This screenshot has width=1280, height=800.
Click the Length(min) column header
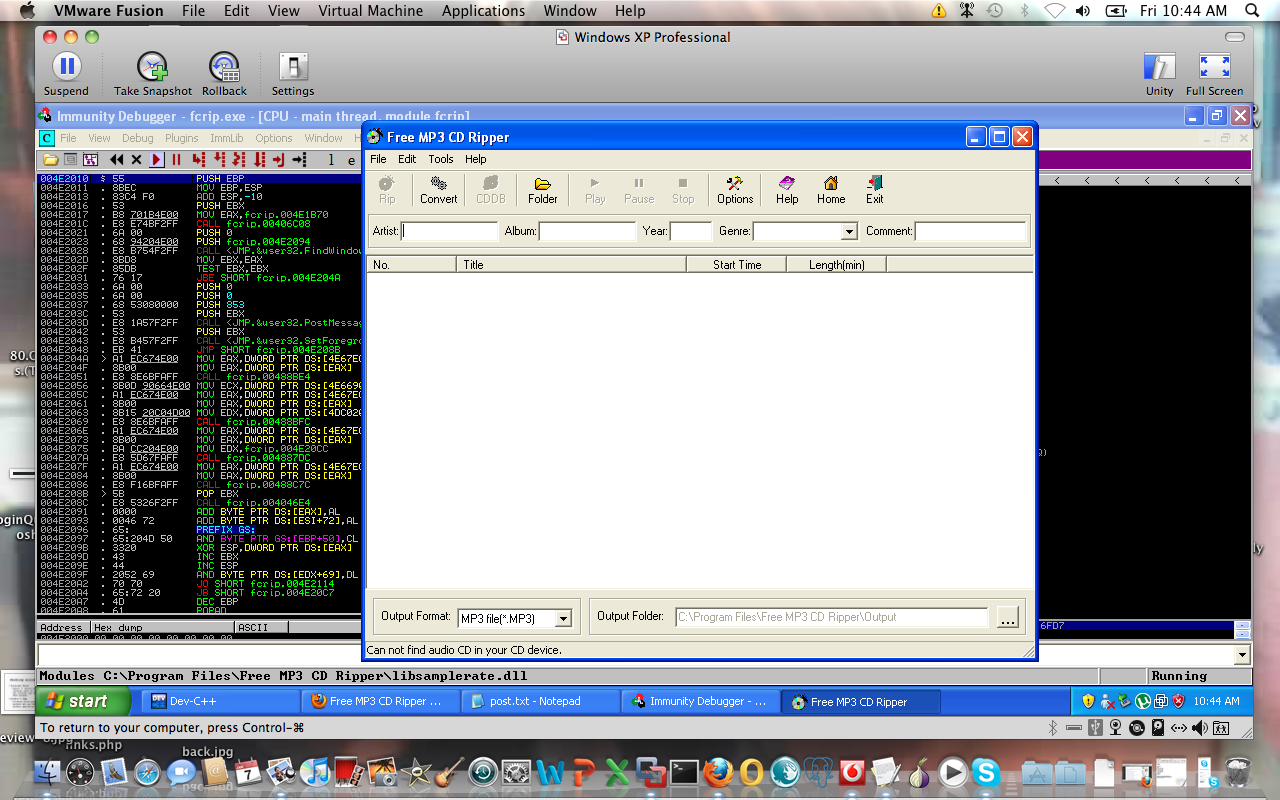[838, 265]
